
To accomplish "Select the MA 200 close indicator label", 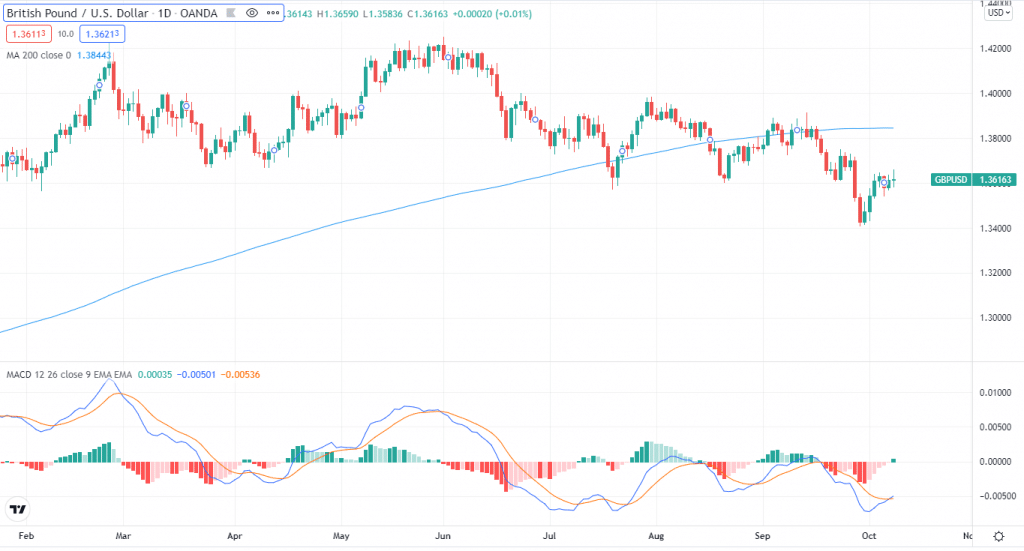I will 39,55.
